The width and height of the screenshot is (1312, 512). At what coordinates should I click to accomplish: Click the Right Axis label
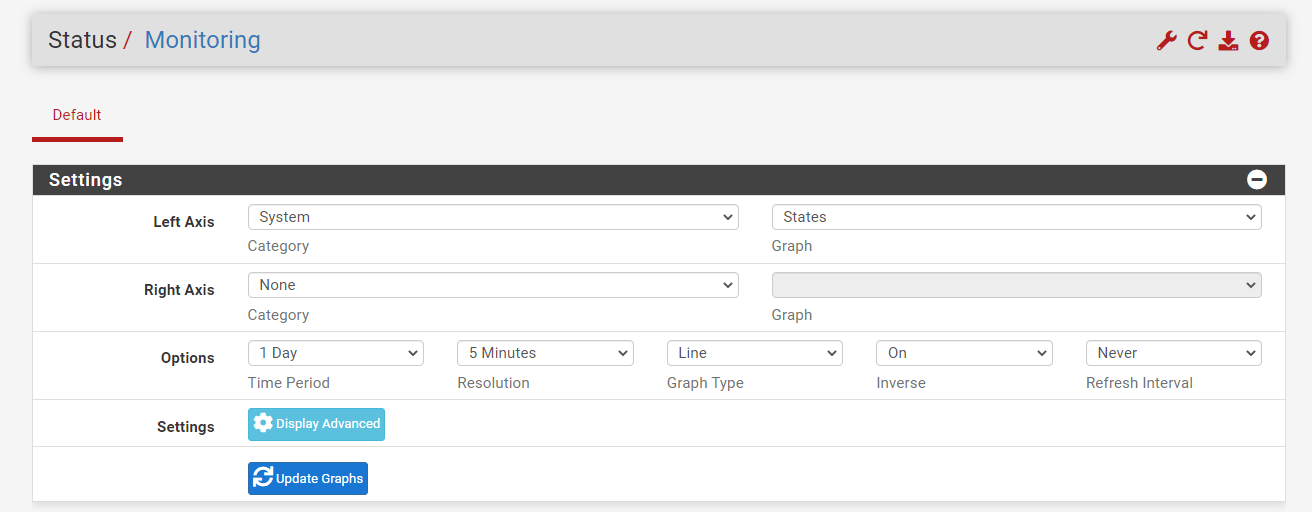[180, 290]
